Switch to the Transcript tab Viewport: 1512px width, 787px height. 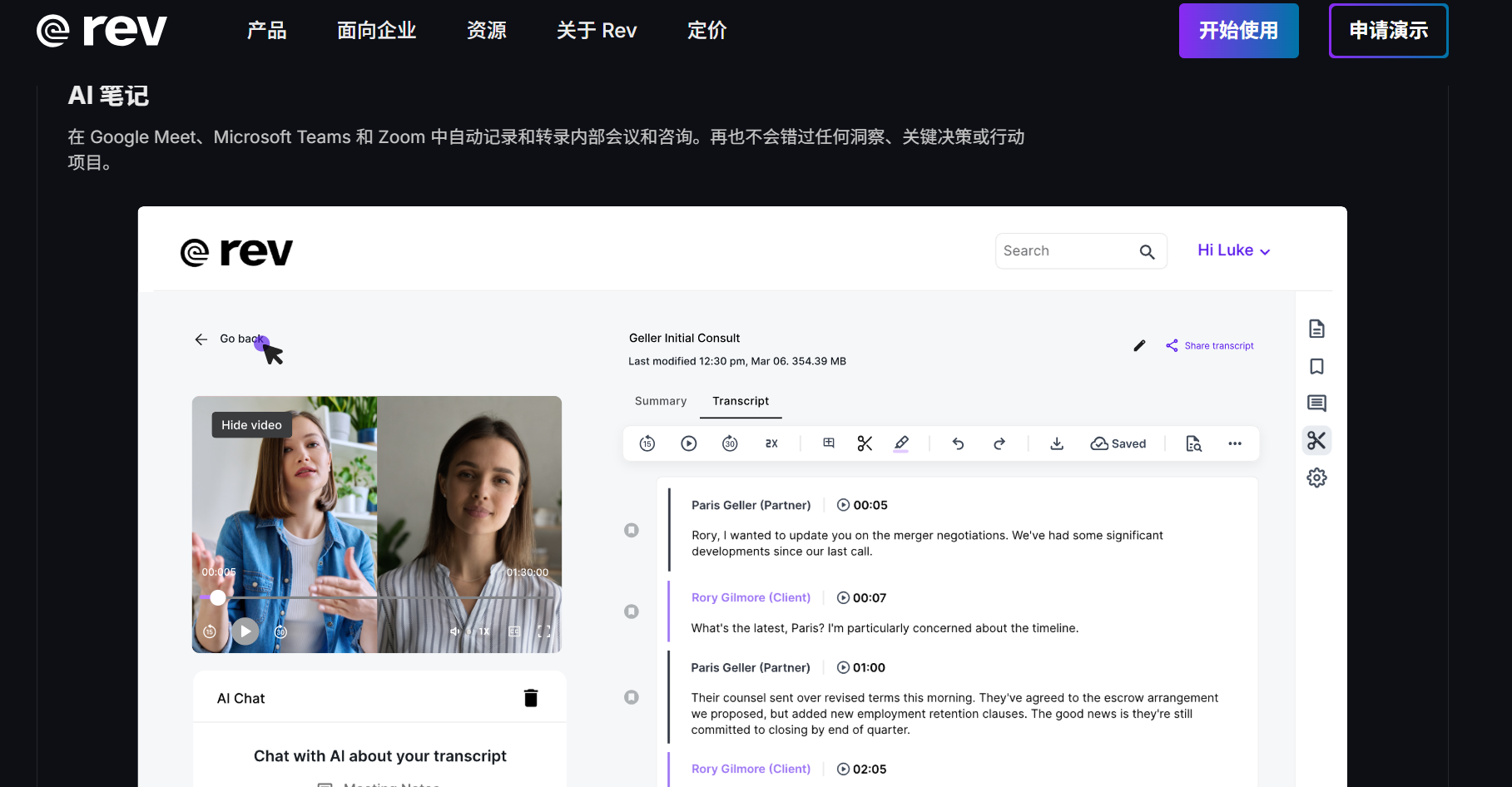tap(741, 401)
